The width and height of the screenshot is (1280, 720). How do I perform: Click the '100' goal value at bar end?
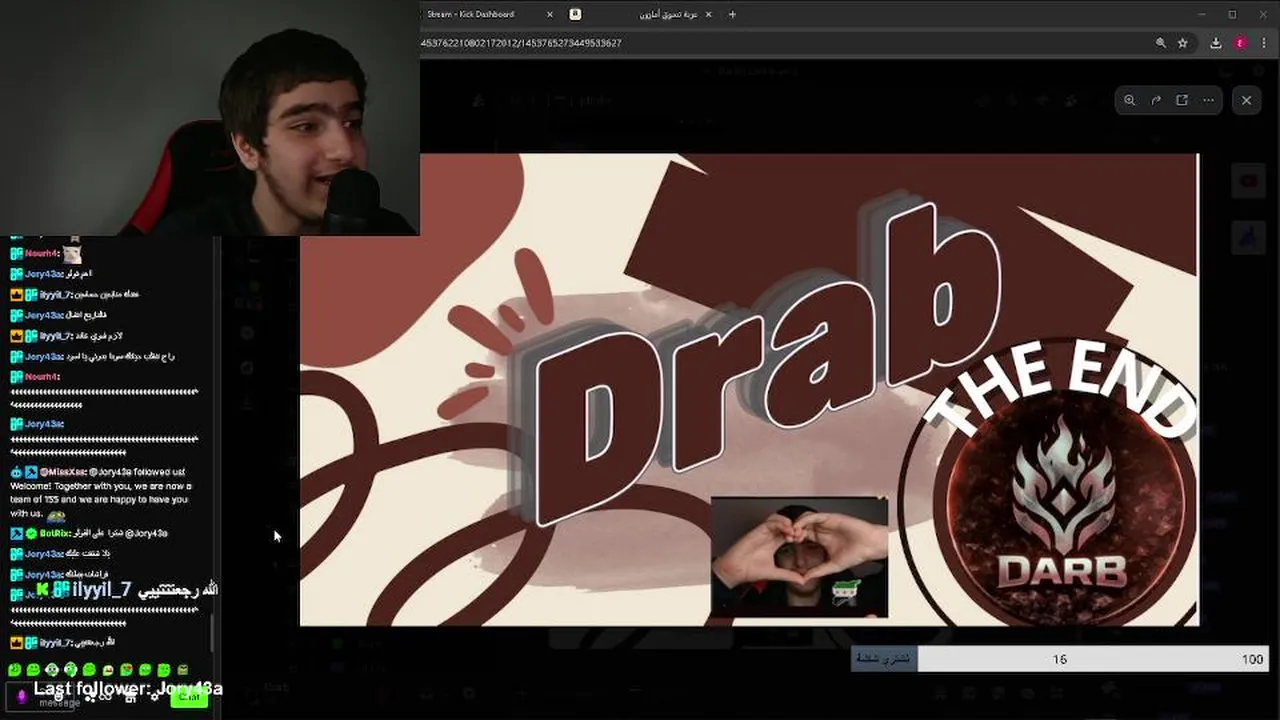[1252, 659]
